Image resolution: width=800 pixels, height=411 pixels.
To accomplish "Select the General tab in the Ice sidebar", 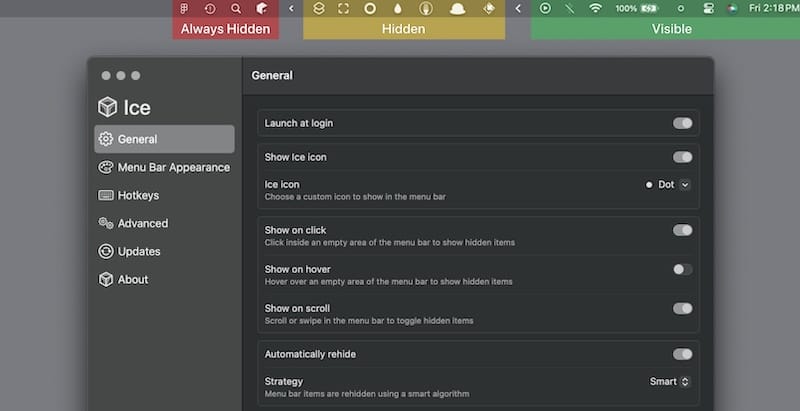I will click(164, 139).
